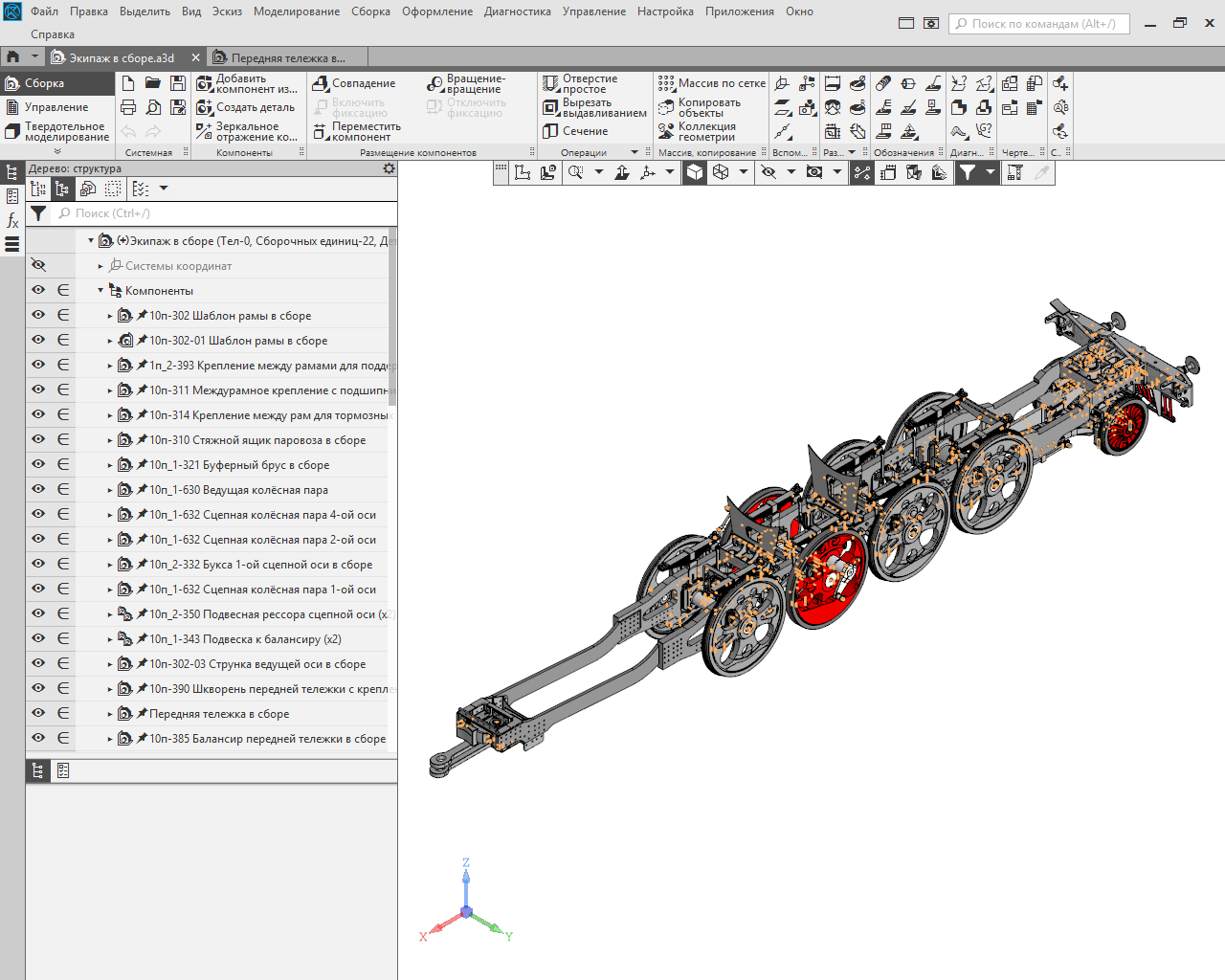Open the Операции group dropdown arrow
This screenshot has width=1225, height=980.
[x=635, y=152]
